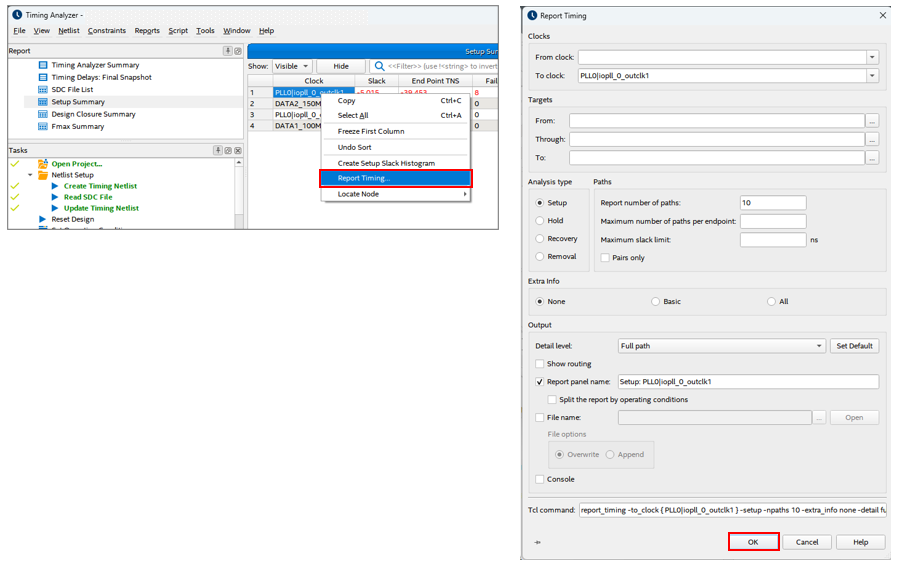
Task: Open the Show Visible dropdown
Action: (293, 66)
